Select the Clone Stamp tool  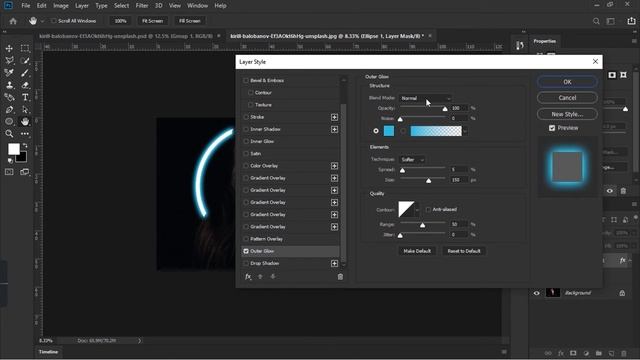(x=9, y=85)
